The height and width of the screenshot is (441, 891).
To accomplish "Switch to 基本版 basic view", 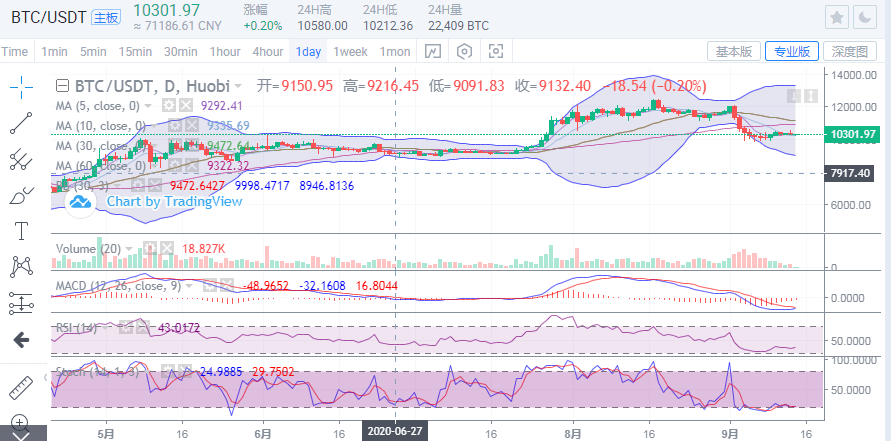I will pos(734,51).
